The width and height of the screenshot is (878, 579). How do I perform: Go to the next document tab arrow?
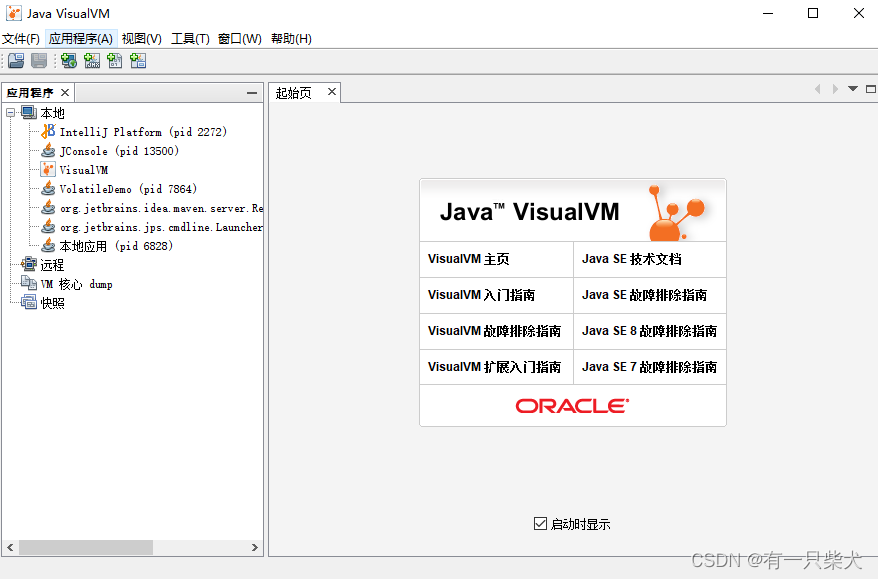pos(835,89)
